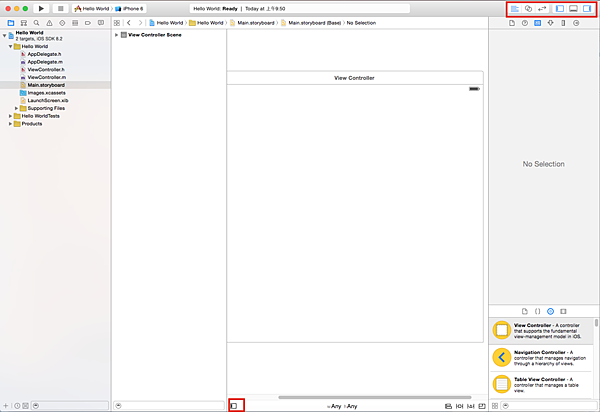
Task: Open the Pin constraints menu
Action: pyautogui.click(x=460, y=406)
